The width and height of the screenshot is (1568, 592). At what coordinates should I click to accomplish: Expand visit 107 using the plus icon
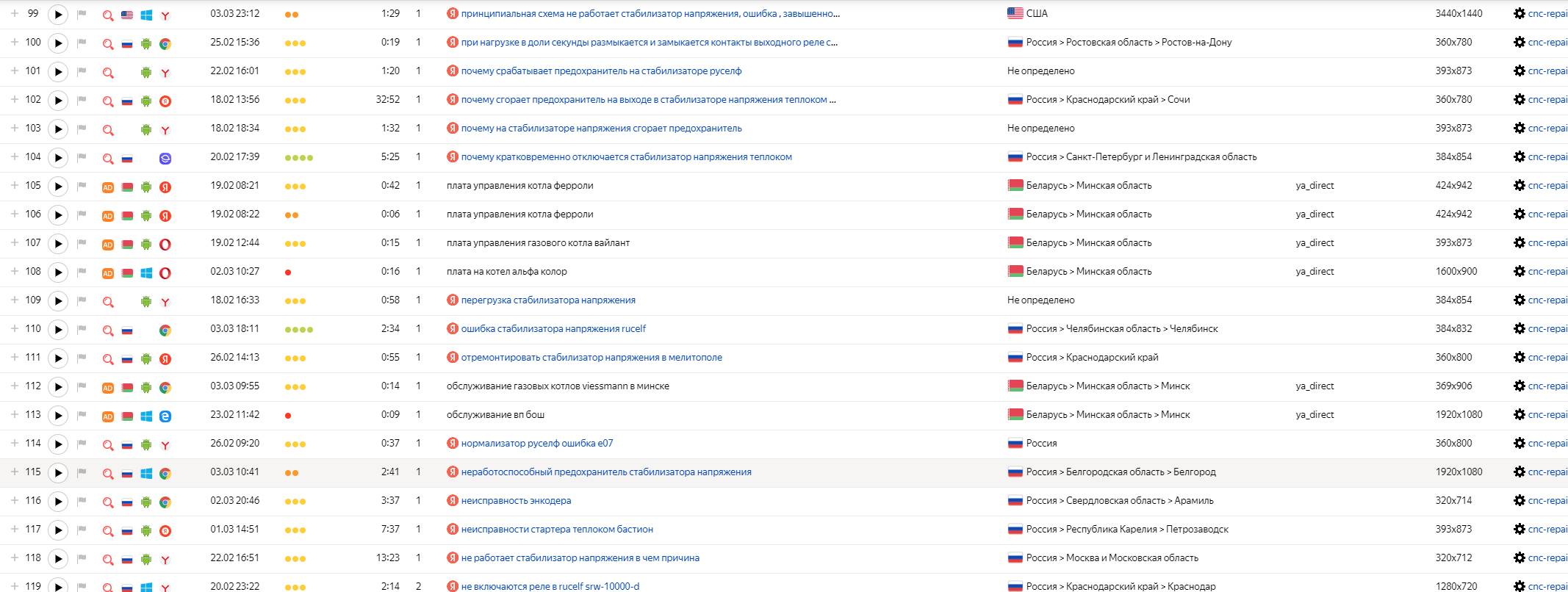pyautogui.click(x=14, y=243)
